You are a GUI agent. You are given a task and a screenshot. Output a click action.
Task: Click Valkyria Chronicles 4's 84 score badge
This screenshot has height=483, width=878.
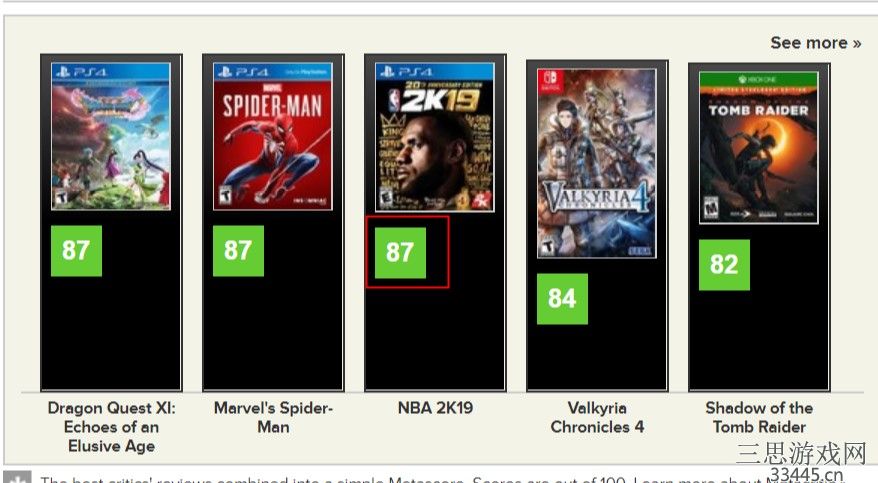click(x=562, y=299)
